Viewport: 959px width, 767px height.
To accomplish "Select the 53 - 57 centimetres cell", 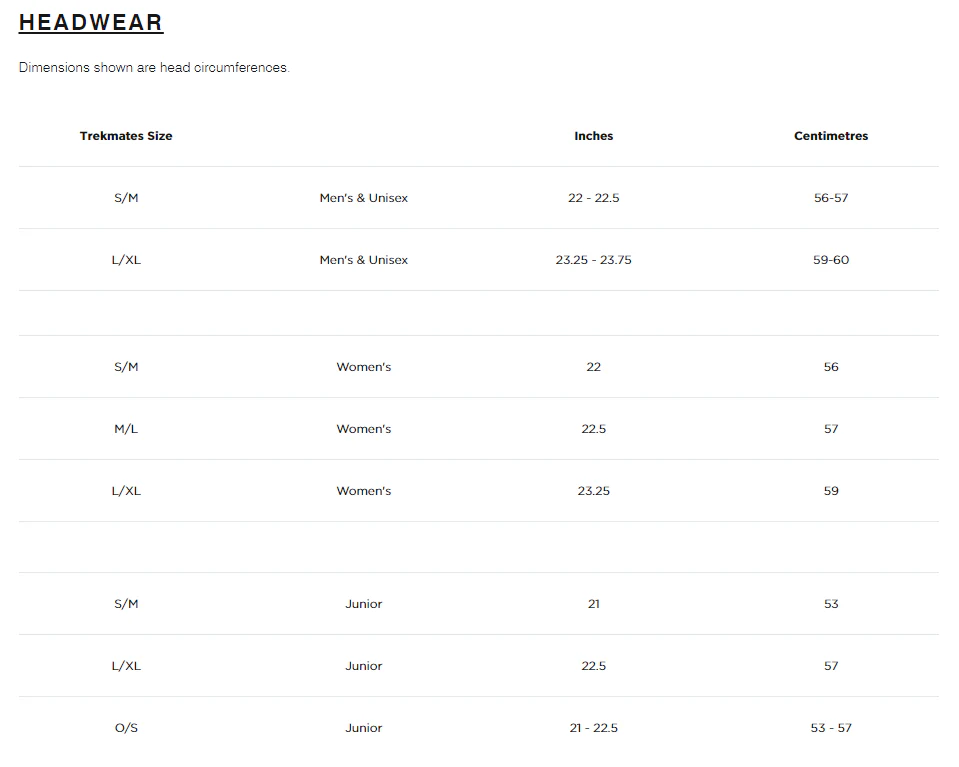I will coord(831,728).
